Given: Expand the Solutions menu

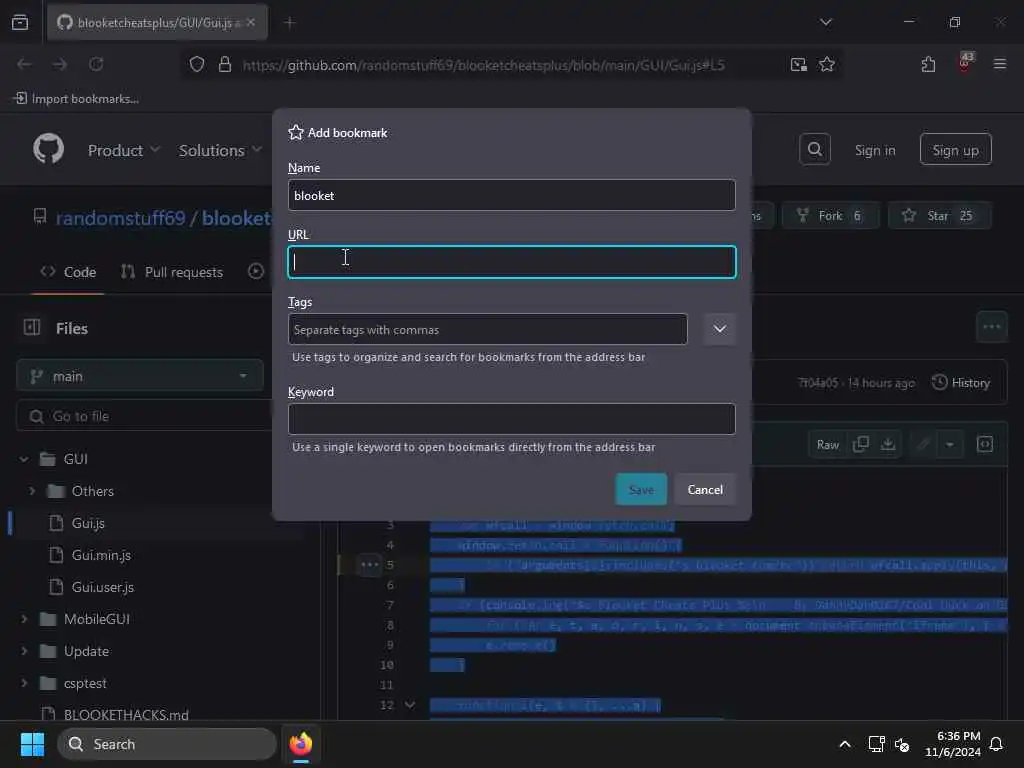Looking at the screenshot, I should coord(220,150).
